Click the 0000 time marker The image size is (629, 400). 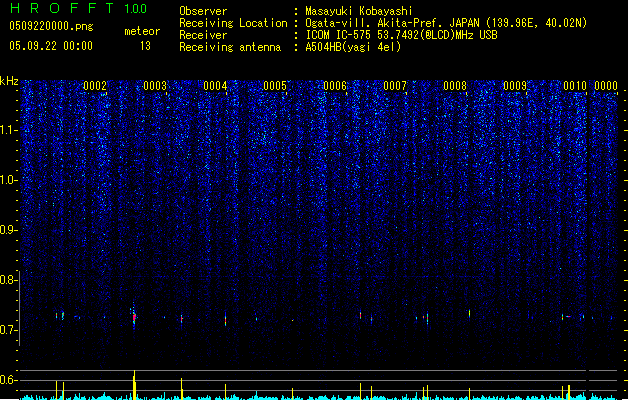click(606, 86)
